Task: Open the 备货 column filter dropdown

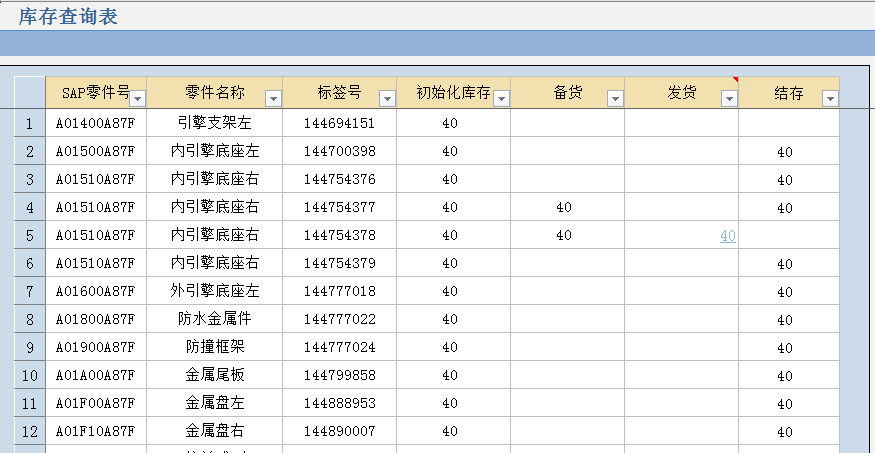Action: 616,99
